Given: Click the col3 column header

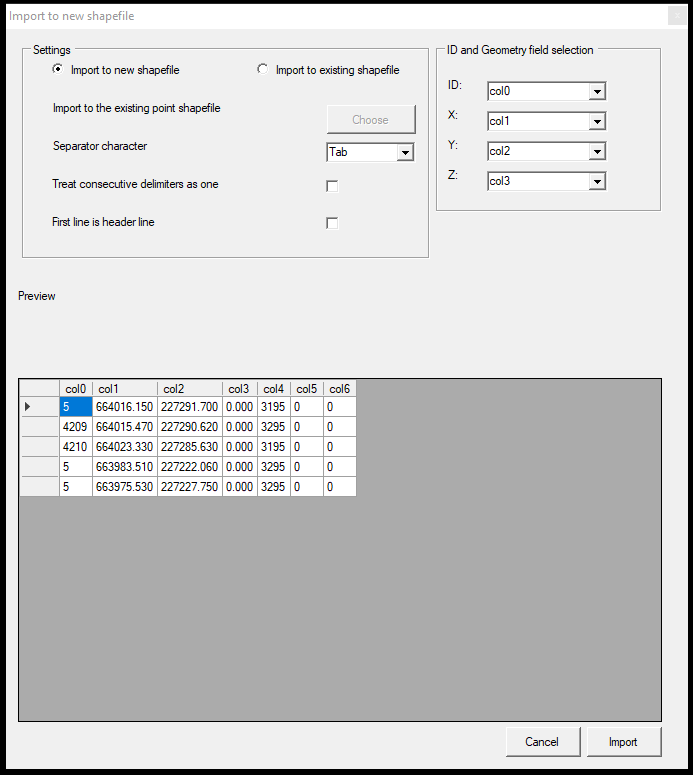Looking at the screenshot, I should pos(240,388).
